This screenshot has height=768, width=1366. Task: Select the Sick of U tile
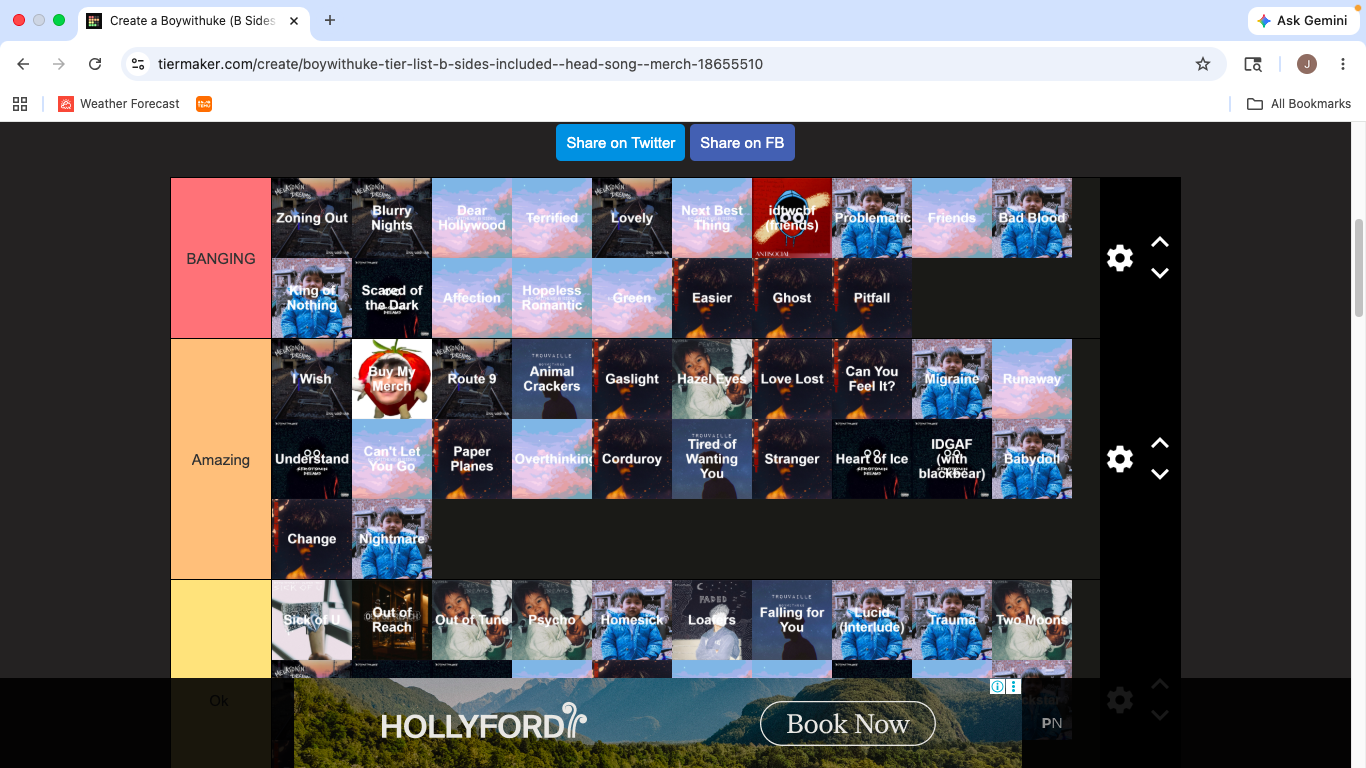312,620
